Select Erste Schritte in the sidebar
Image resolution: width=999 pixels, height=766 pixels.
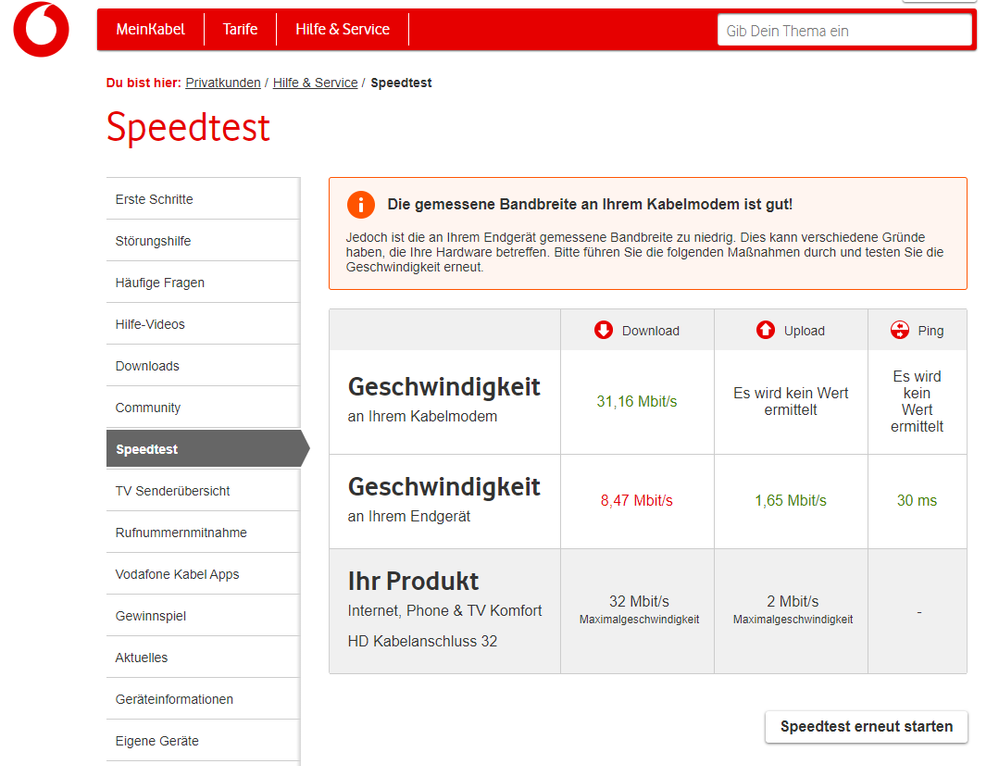[x=203, y=199]
